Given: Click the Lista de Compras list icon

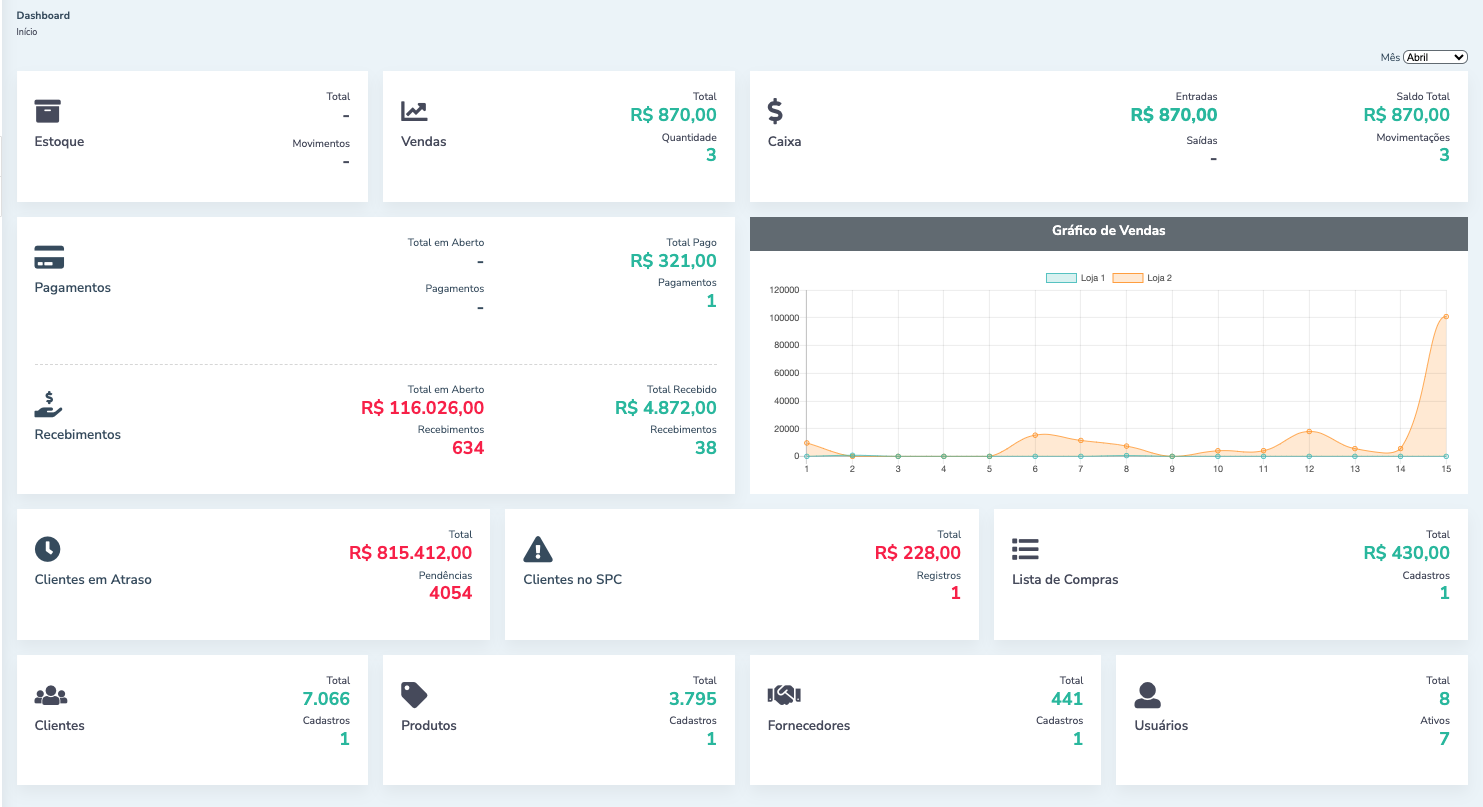Looking at the screenshot, I should 1026,549.
